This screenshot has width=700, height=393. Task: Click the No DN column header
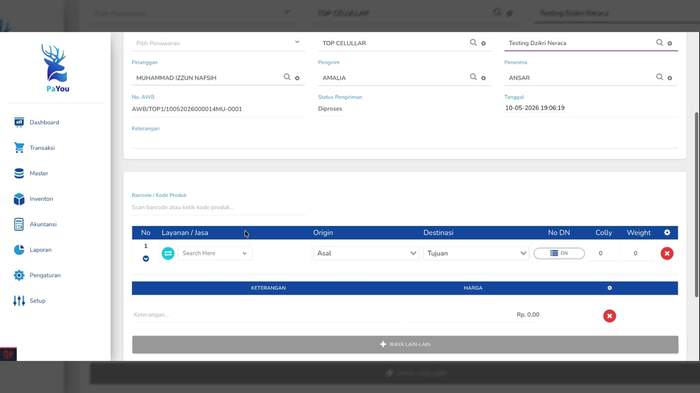point(559,233)
